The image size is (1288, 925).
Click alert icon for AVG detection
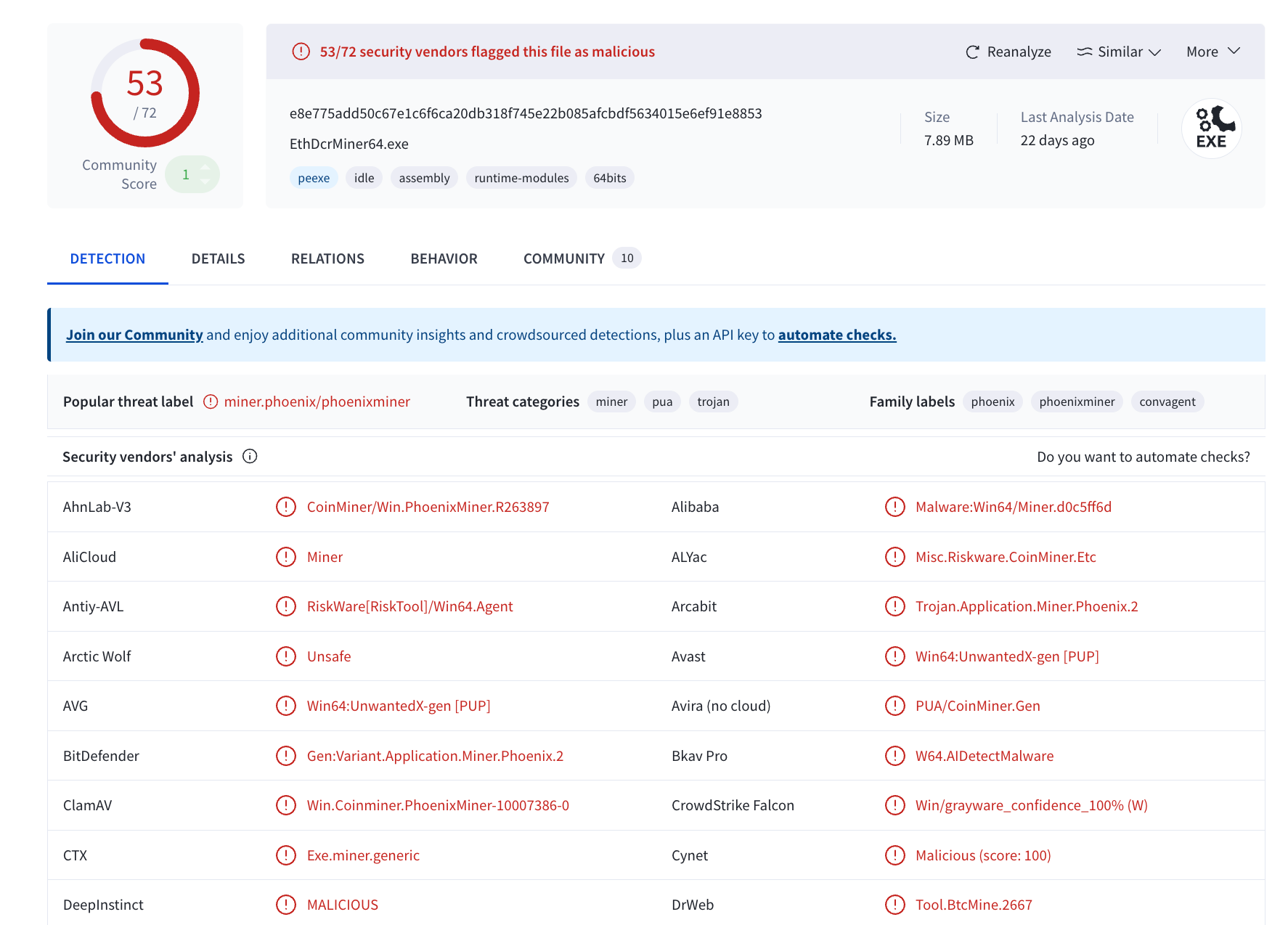click(x=286, y=706)
